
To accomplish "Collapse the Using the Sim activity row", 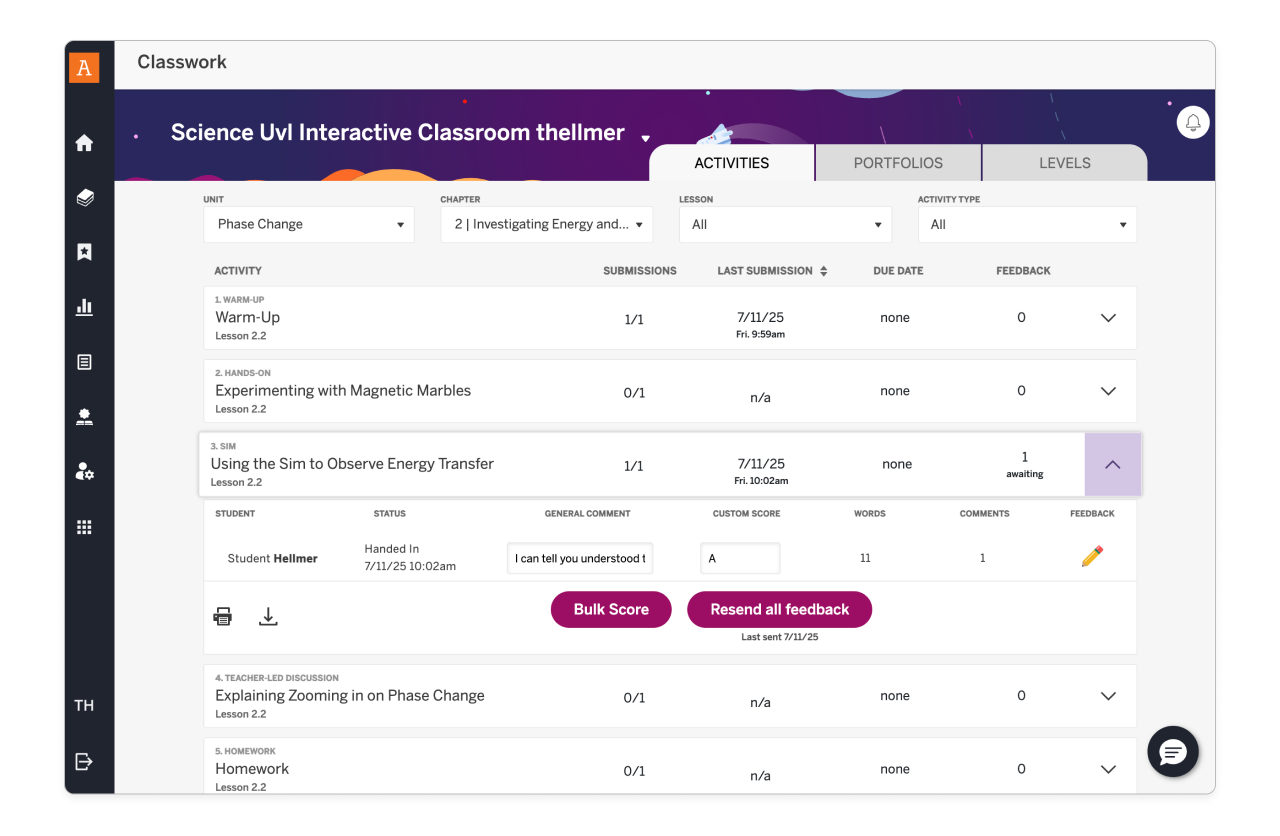I will point(1112,465).
